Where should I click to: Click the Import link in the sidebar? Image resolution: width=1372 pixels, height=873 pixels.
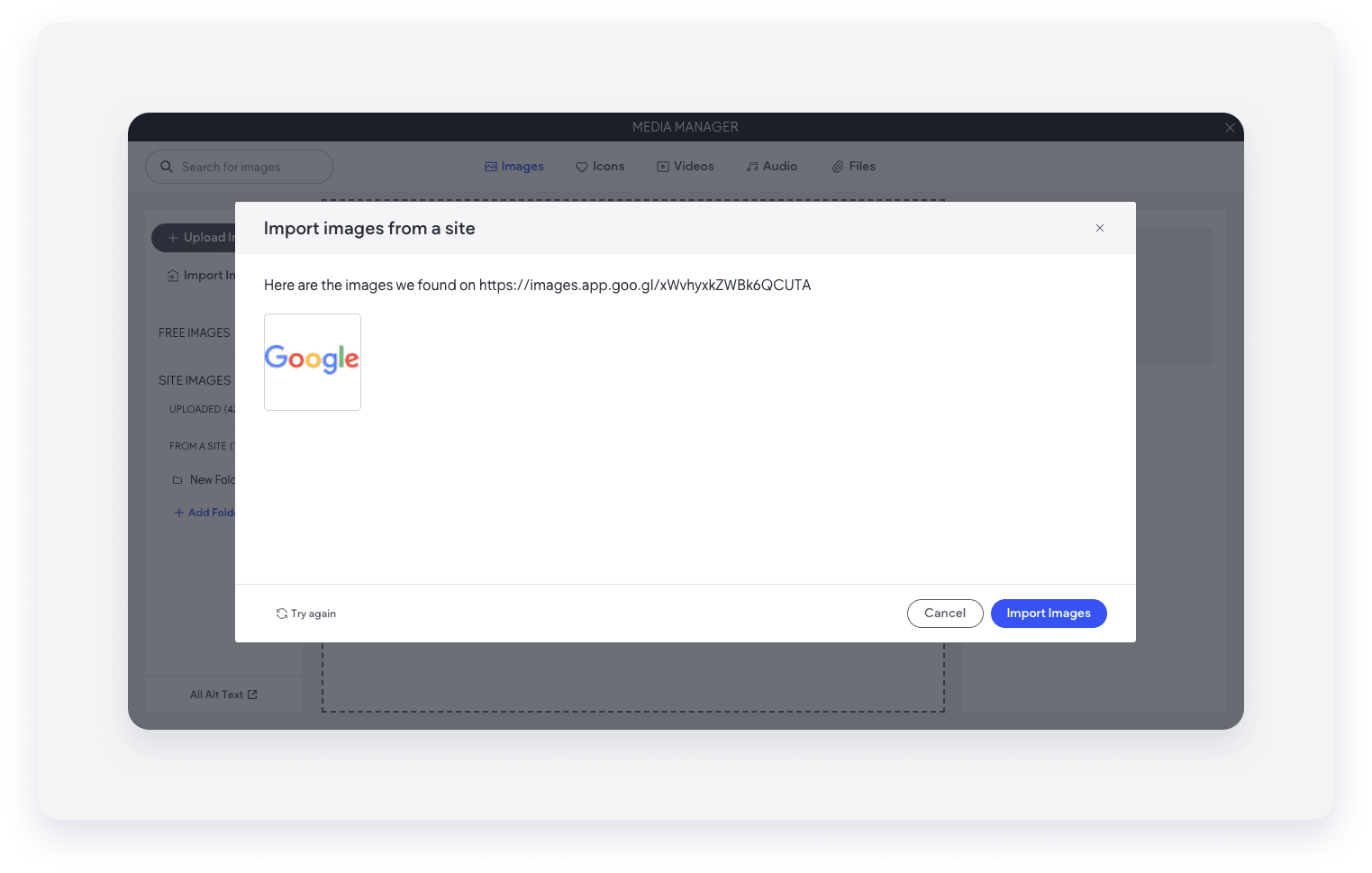pos(202,276)
